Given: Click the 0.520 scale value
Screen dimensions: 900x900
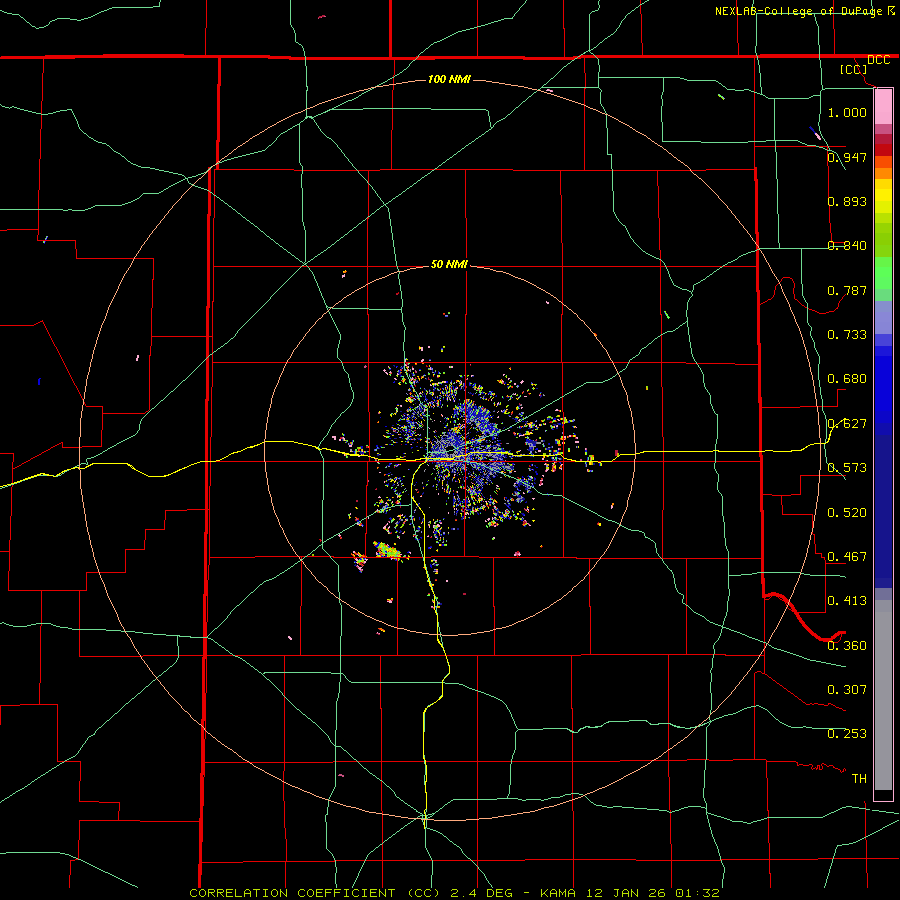Looking at the screenshot, I should [x=847, y=513].
